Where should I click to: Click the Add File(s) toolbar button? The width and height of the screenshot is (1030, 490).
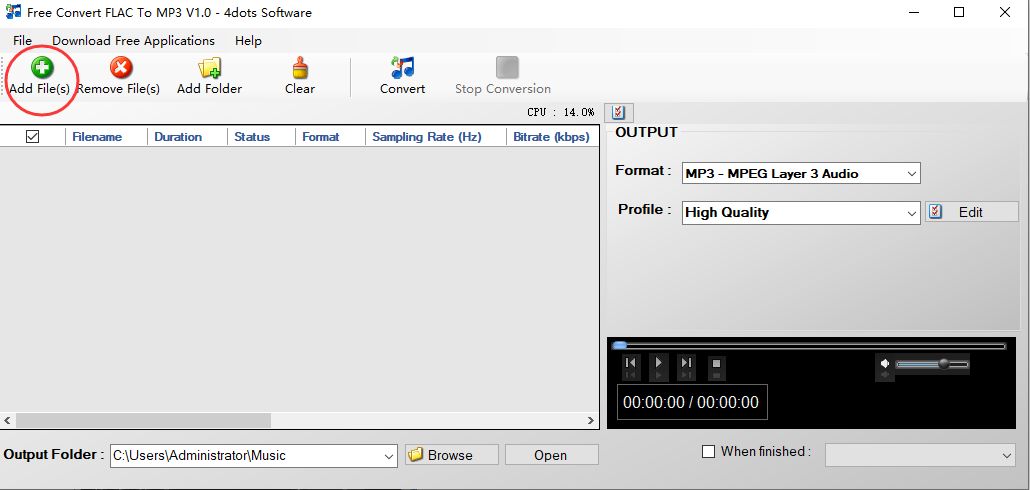pos(40,76)
